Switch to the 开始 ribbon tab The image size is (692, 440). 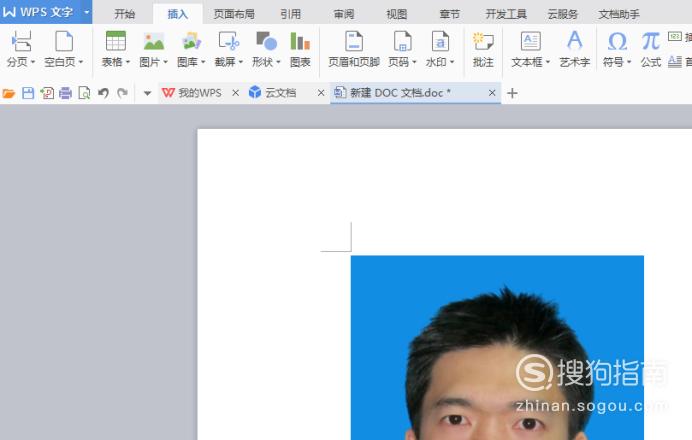(124, 14)
